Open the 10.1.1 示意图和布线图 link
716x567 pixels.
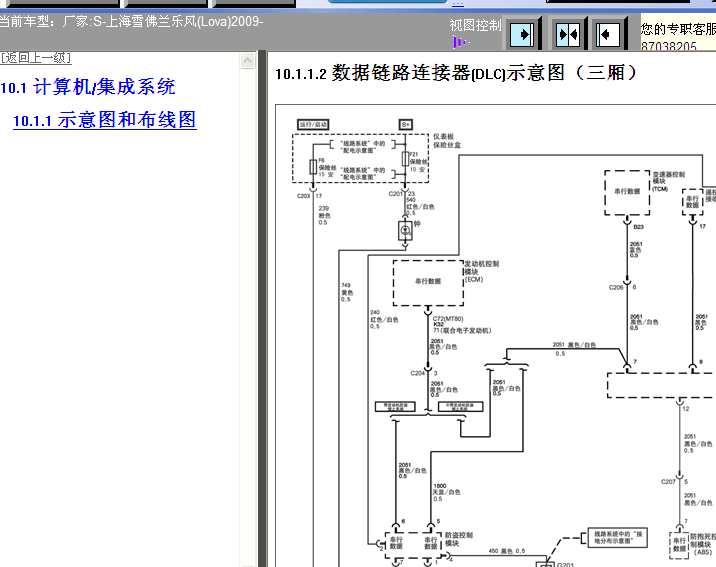click(105, 120)
